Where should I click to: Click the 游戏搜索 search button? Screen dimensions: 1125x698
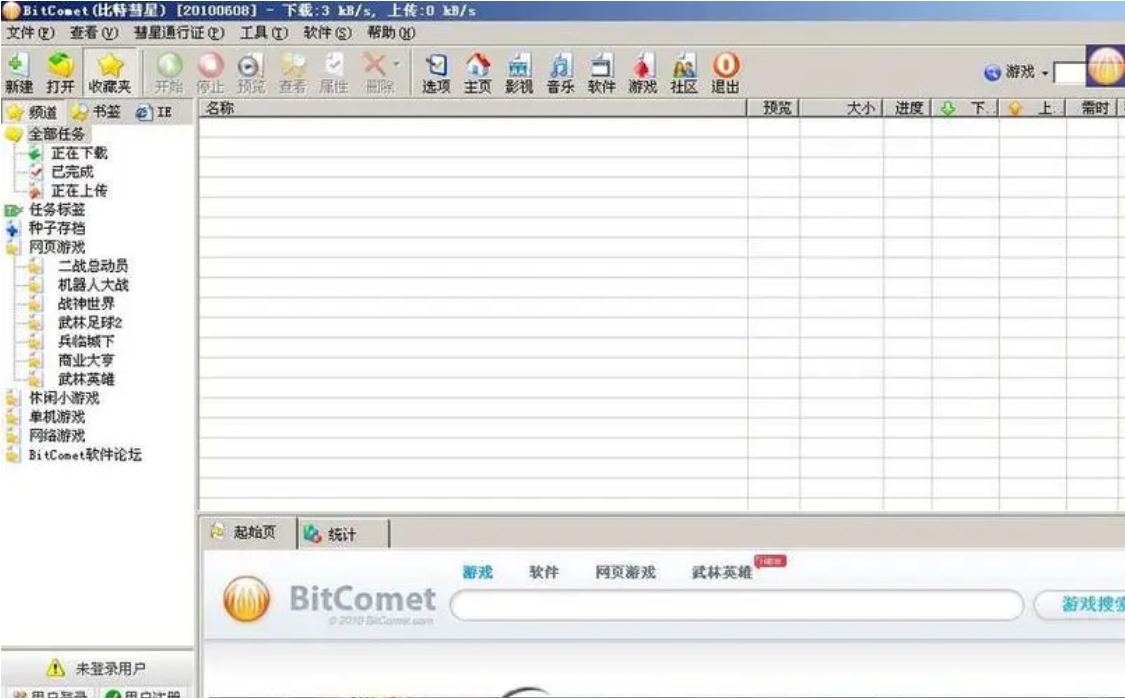(1081, 605)
